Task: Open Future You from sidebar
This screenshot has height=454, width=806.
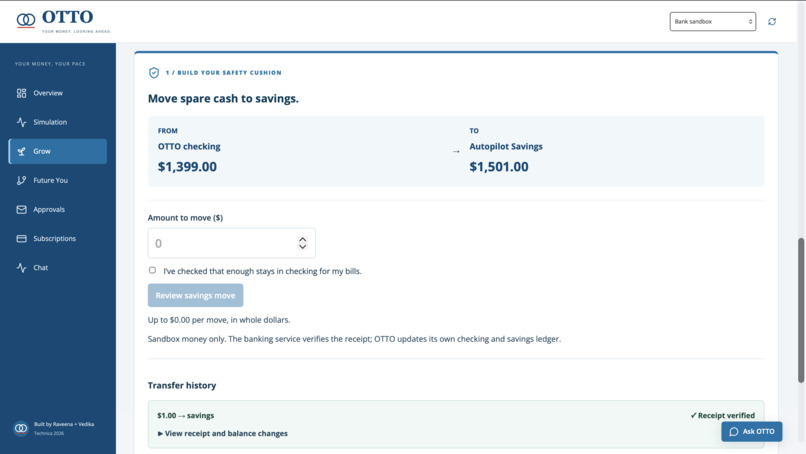Action: click(58, 180)
